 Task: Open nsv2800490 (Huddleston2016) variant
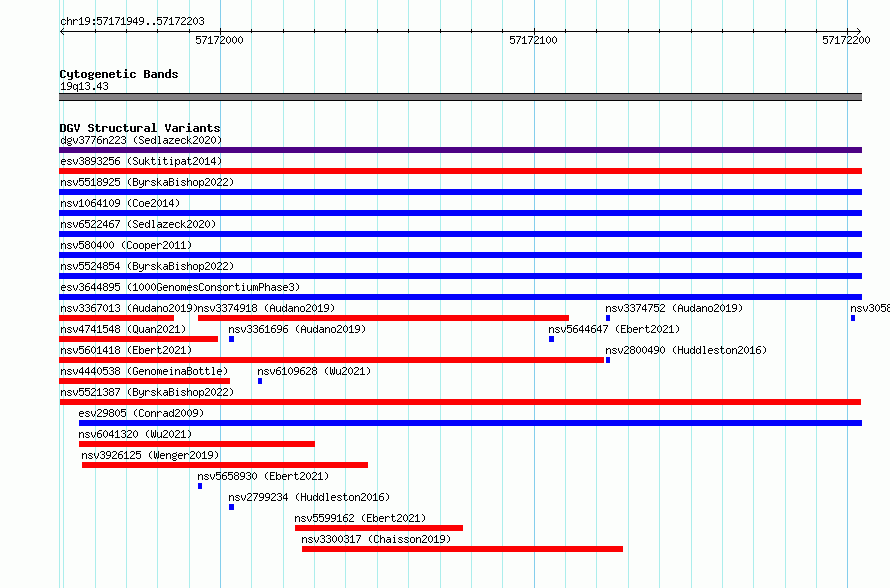pos(686,350)
